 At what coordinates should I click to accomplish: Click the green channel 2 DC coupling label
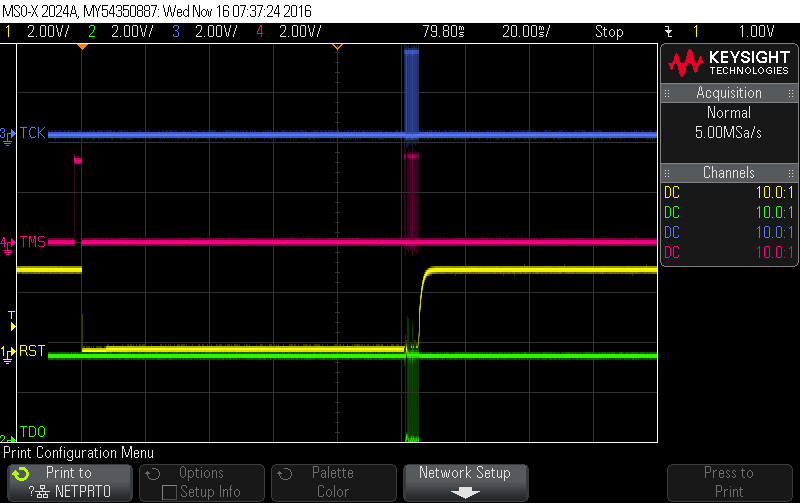click(672, 213)
